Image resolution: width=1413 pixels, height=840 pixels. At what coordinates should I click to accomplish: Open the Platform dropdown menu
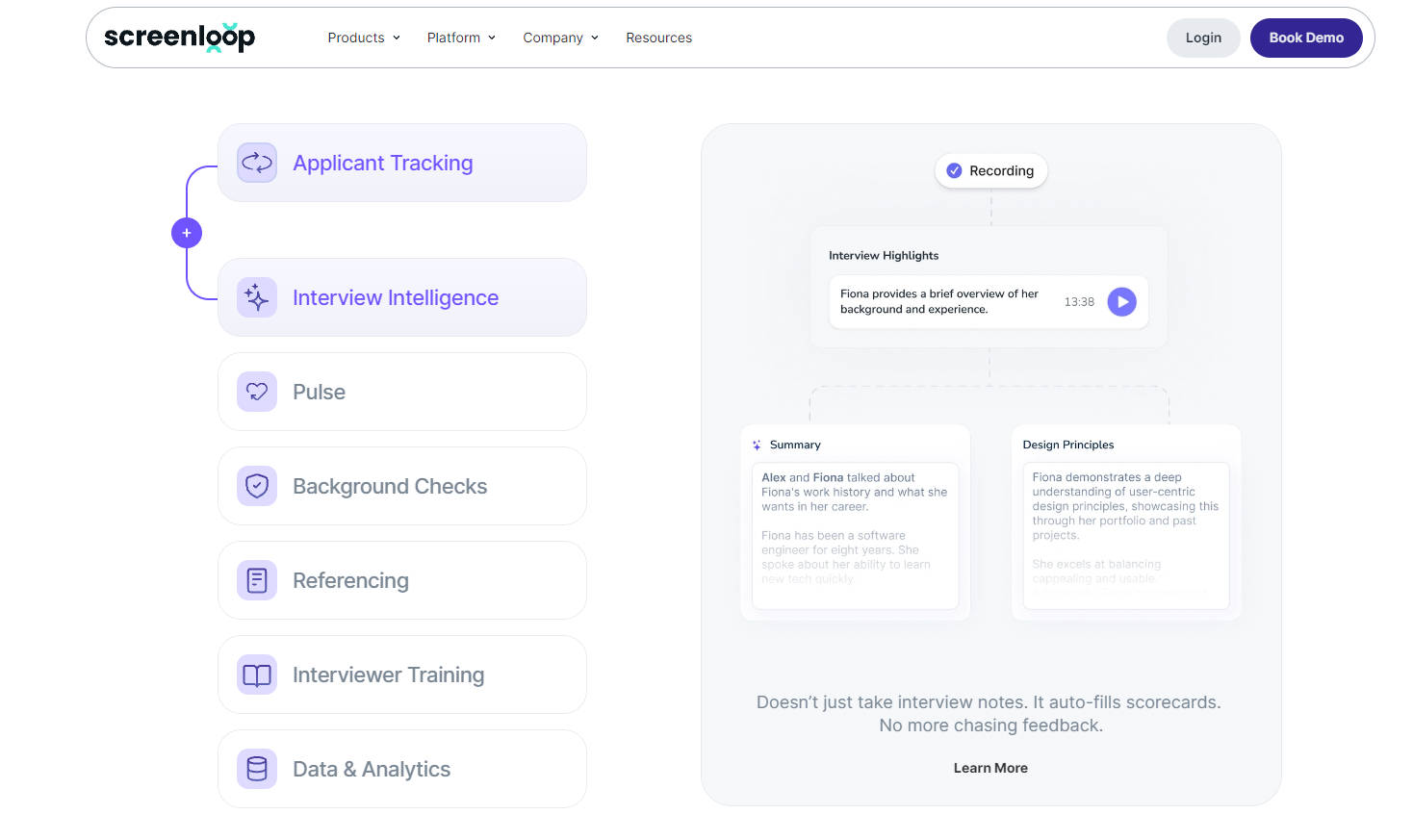461,38
